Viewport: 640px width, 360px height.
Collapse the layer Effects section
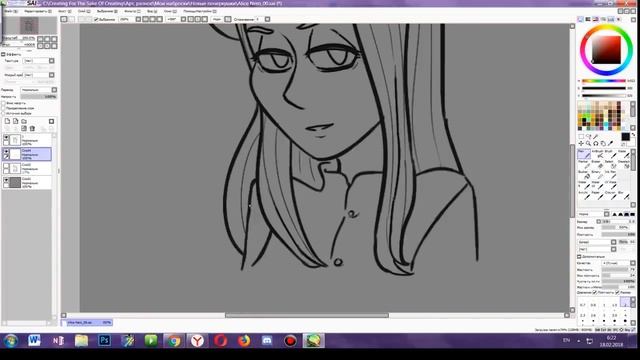(x=3, y=54)
